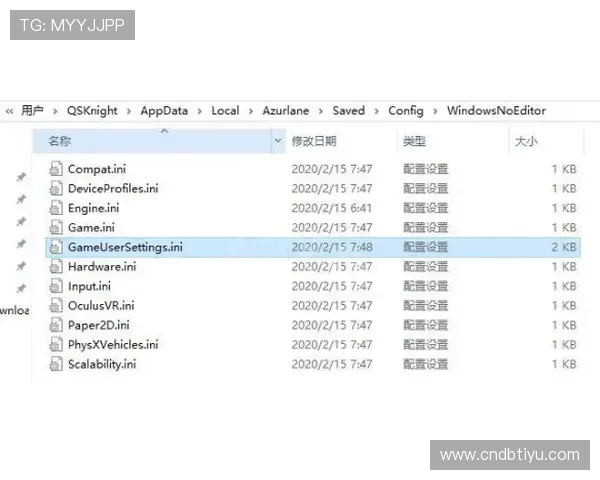The width and height of the screenshot is (600, 480).
Task: Open the 名称 column filter dropdown arrow
Action: pos(278,142)
